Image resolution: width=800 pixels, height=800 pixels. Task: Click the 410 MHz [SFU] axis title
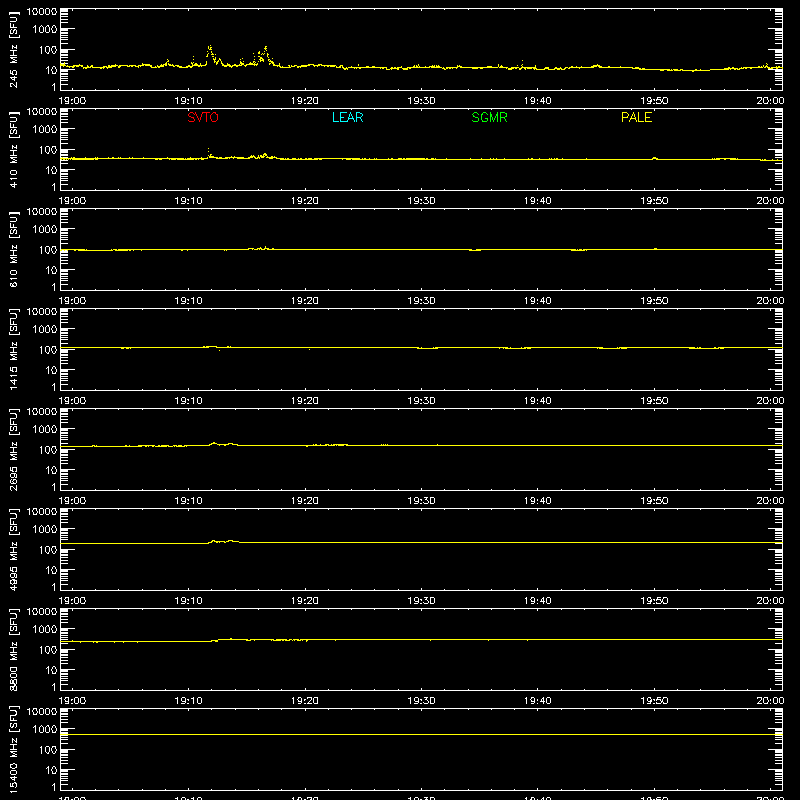(13, 149)
